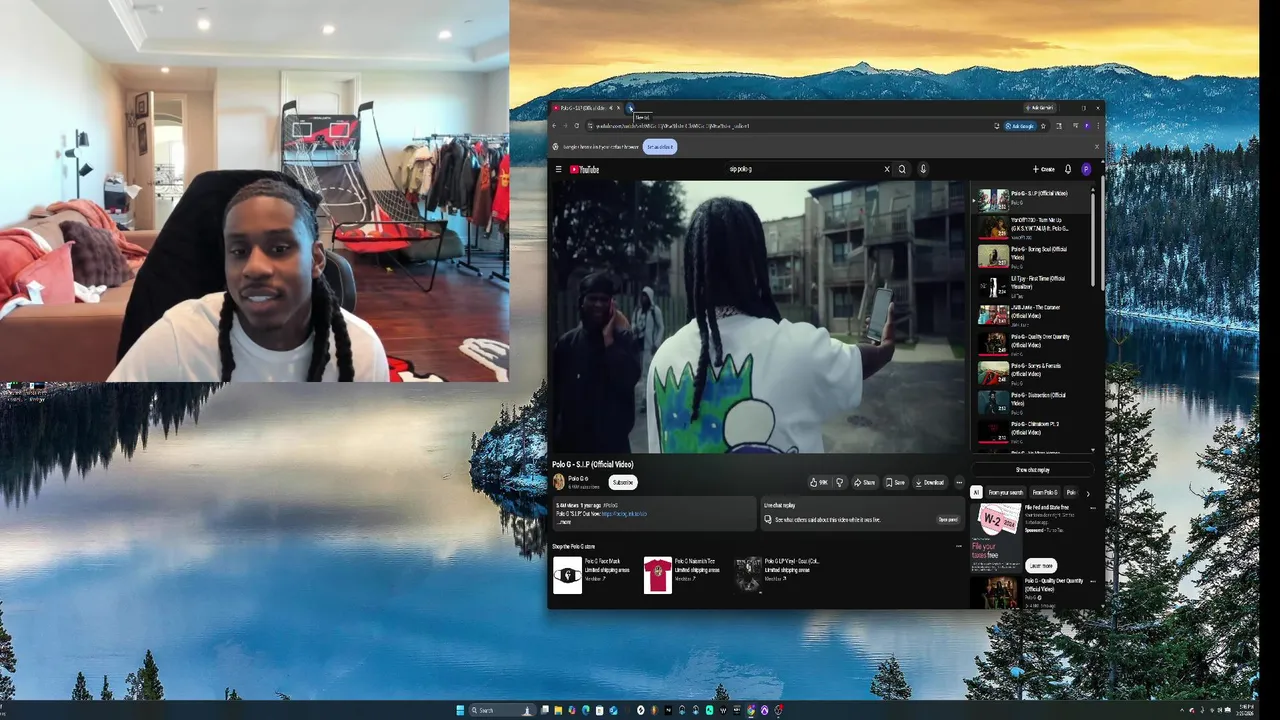The height and width of the screenshot is (720, 1280).
Task: Open the Windows Start menu
Action: 460,710
